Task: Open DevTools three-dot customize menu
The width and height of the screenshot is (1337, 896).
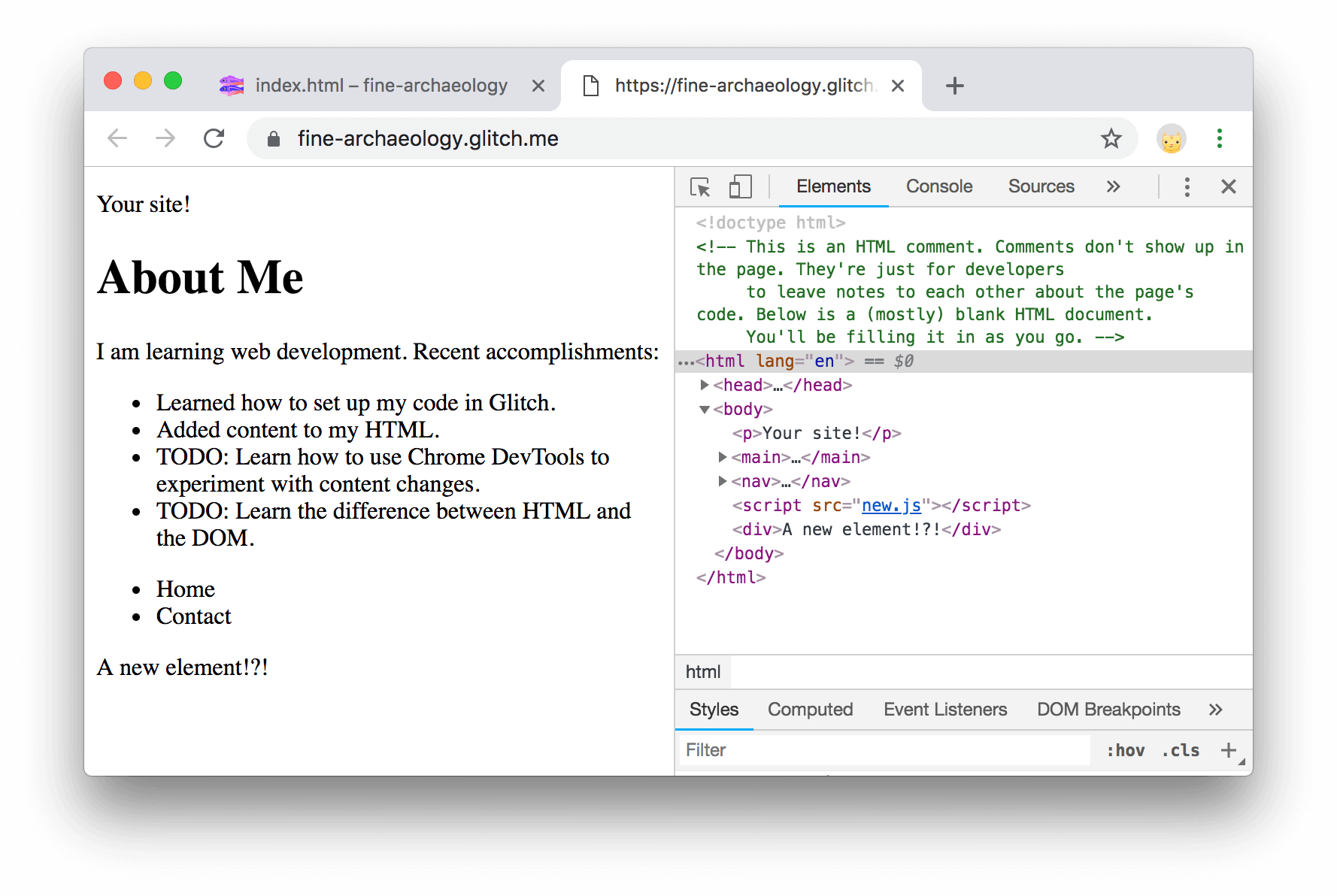Action: [1187, 186]
